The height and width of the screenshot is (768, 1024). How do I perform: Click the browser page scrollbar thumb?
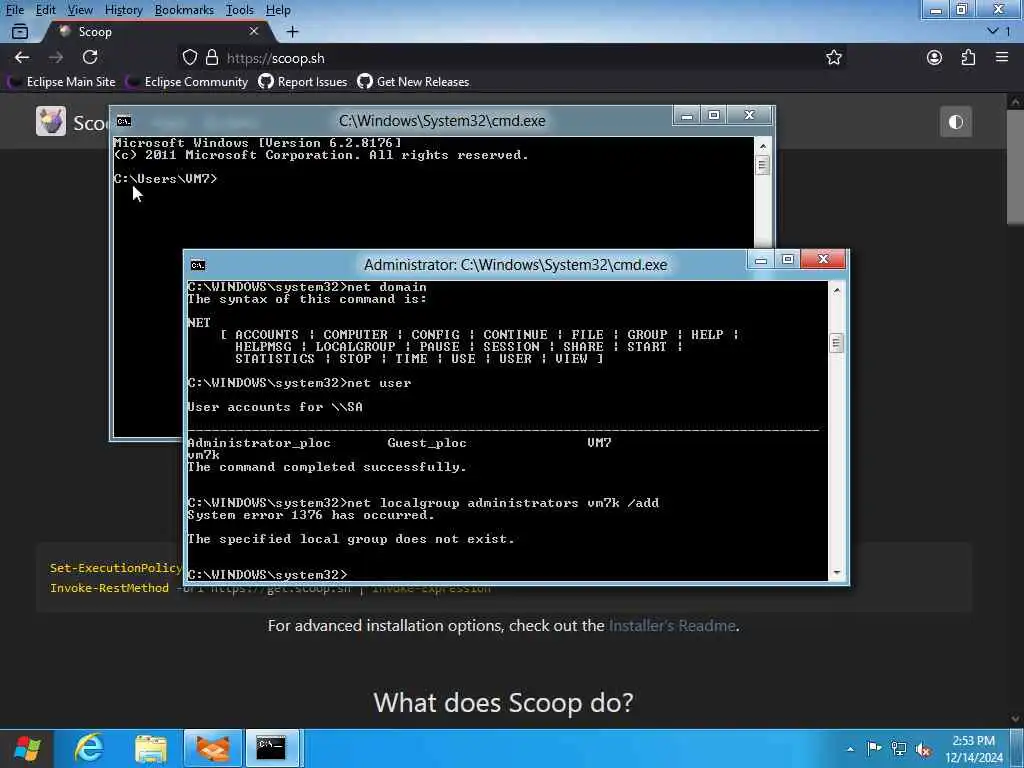tap(1015, 167)
